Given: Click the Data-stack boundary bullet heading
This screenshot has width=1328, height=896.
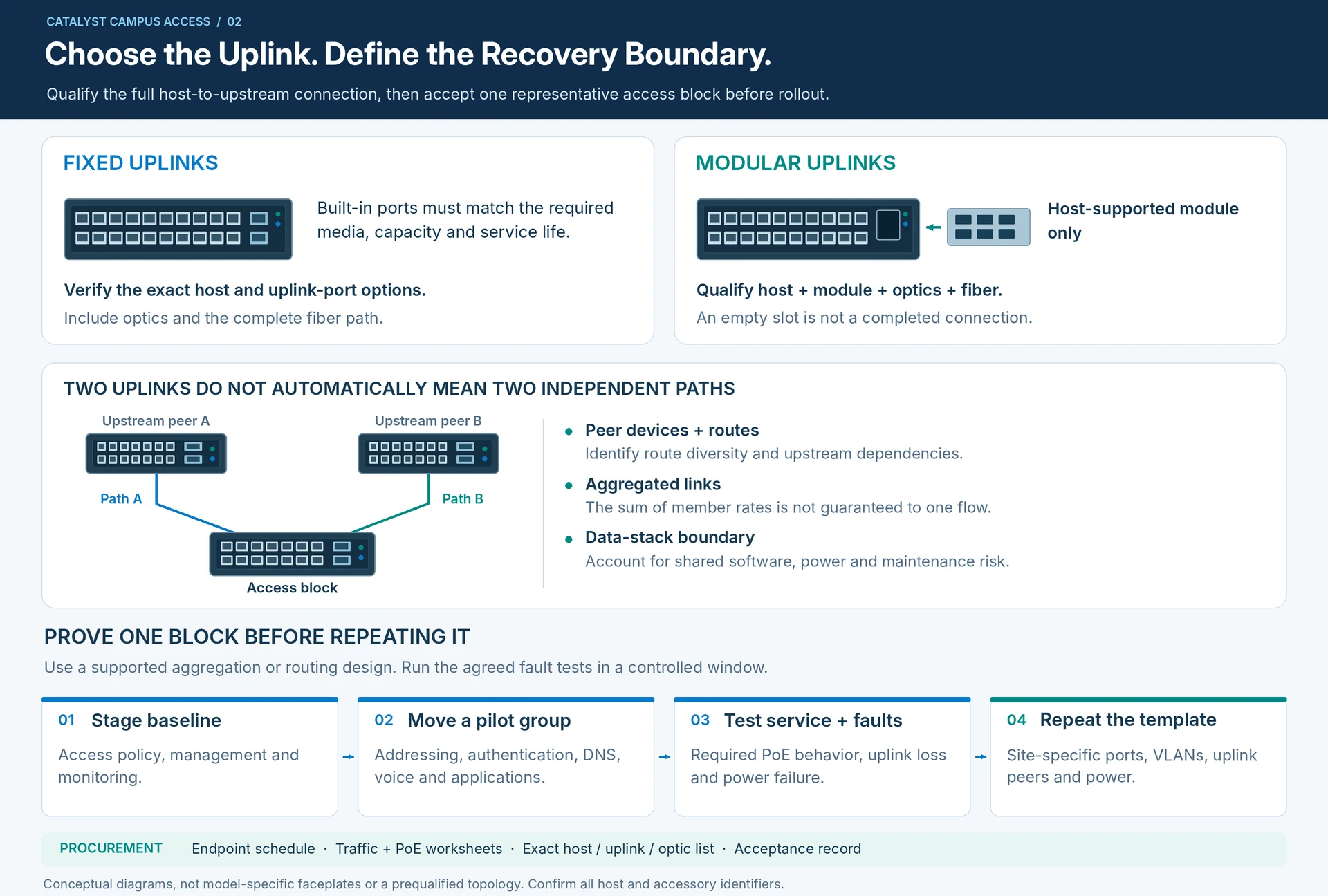Looking at the screenshot, I should pos(670,537).
